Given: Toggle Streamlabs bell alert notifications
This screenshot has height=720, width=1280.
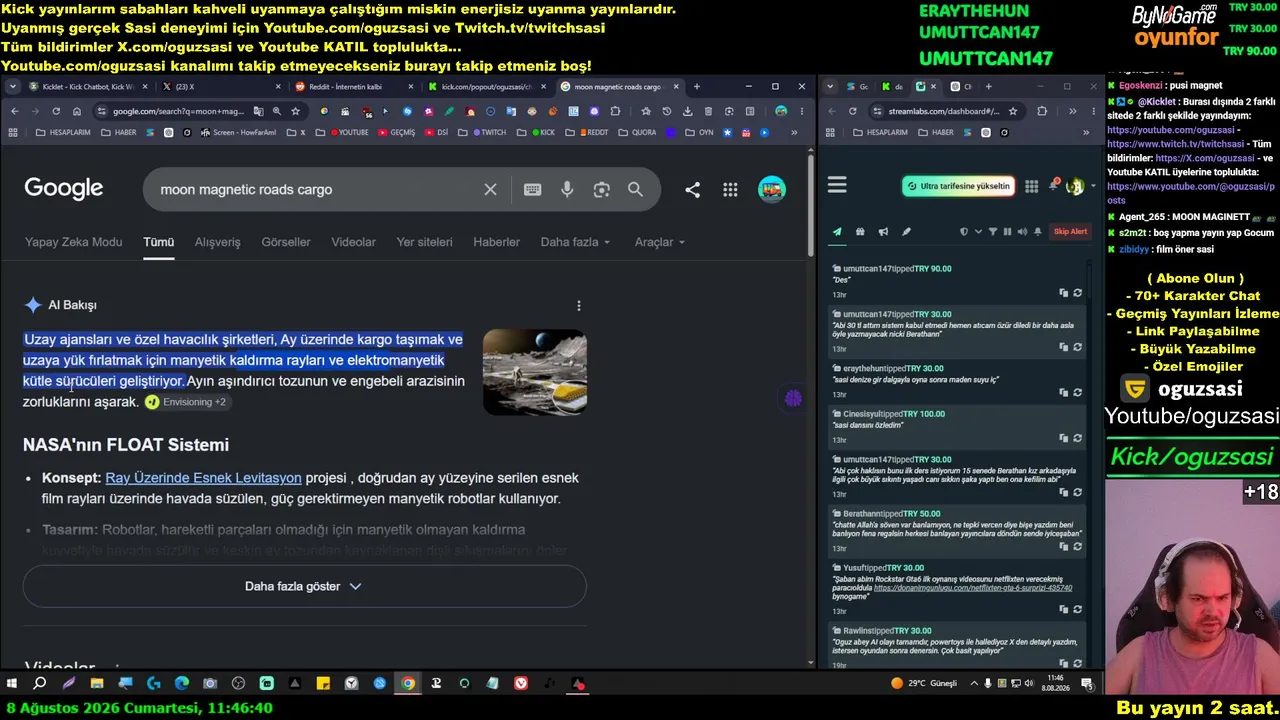Looking at the screenshot, I should (x=1038, y=232).
